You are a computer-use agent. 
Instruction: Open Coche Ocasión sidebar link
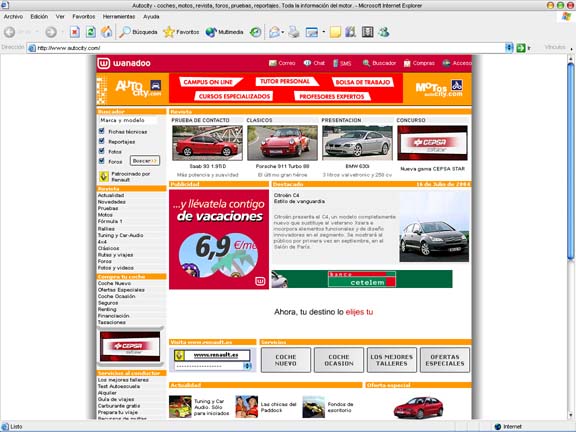coord(116,296)
